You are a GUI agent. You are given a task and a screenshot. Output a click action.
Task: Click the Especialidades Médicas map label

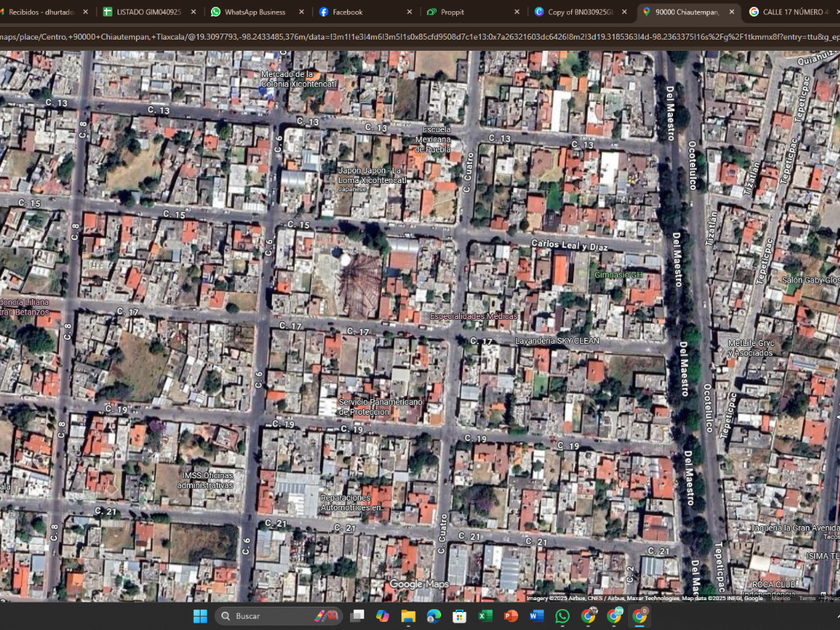pos(474,316)
